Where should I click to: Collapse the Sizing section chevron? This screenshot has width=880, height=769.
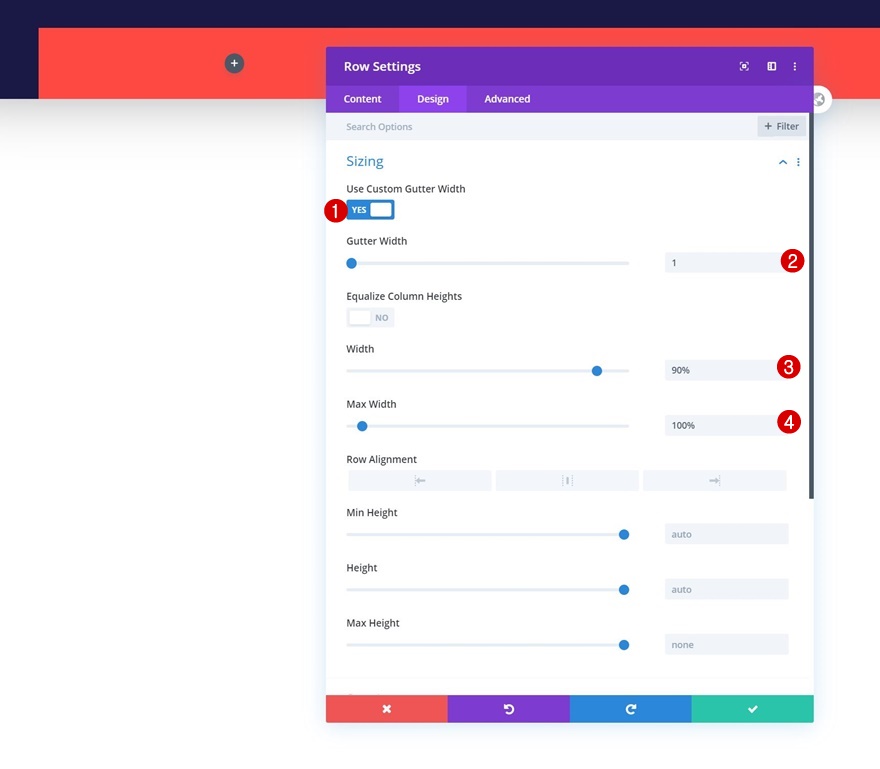tap(782, 162)
